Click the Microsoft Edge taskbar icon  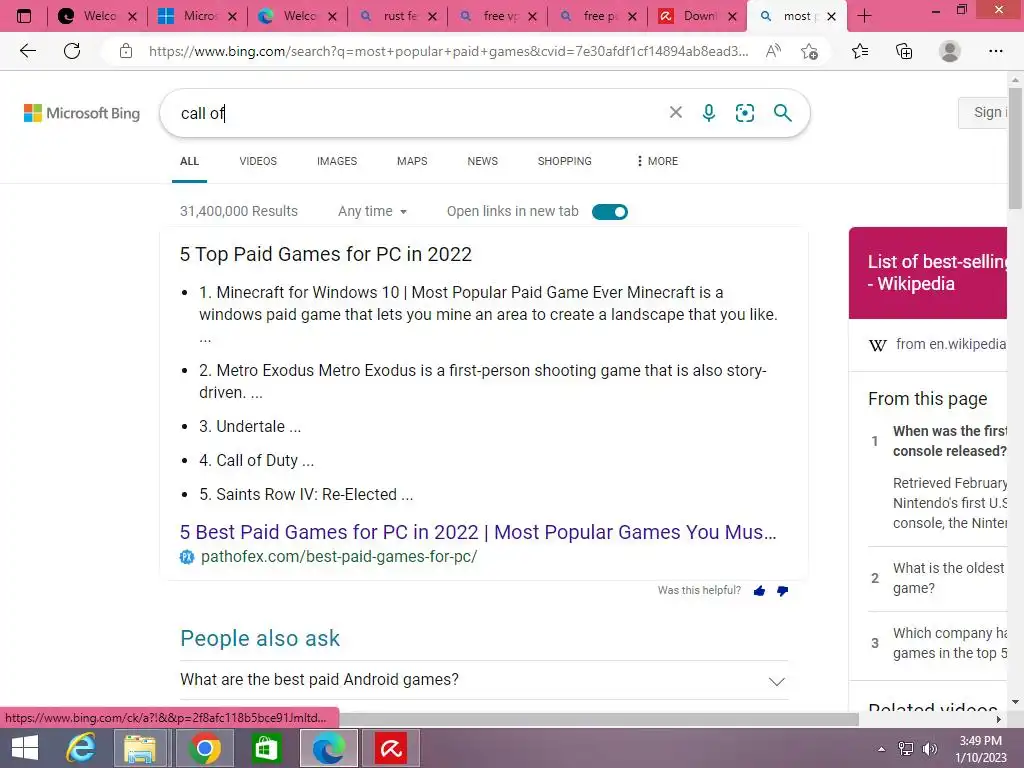[328, 748]
